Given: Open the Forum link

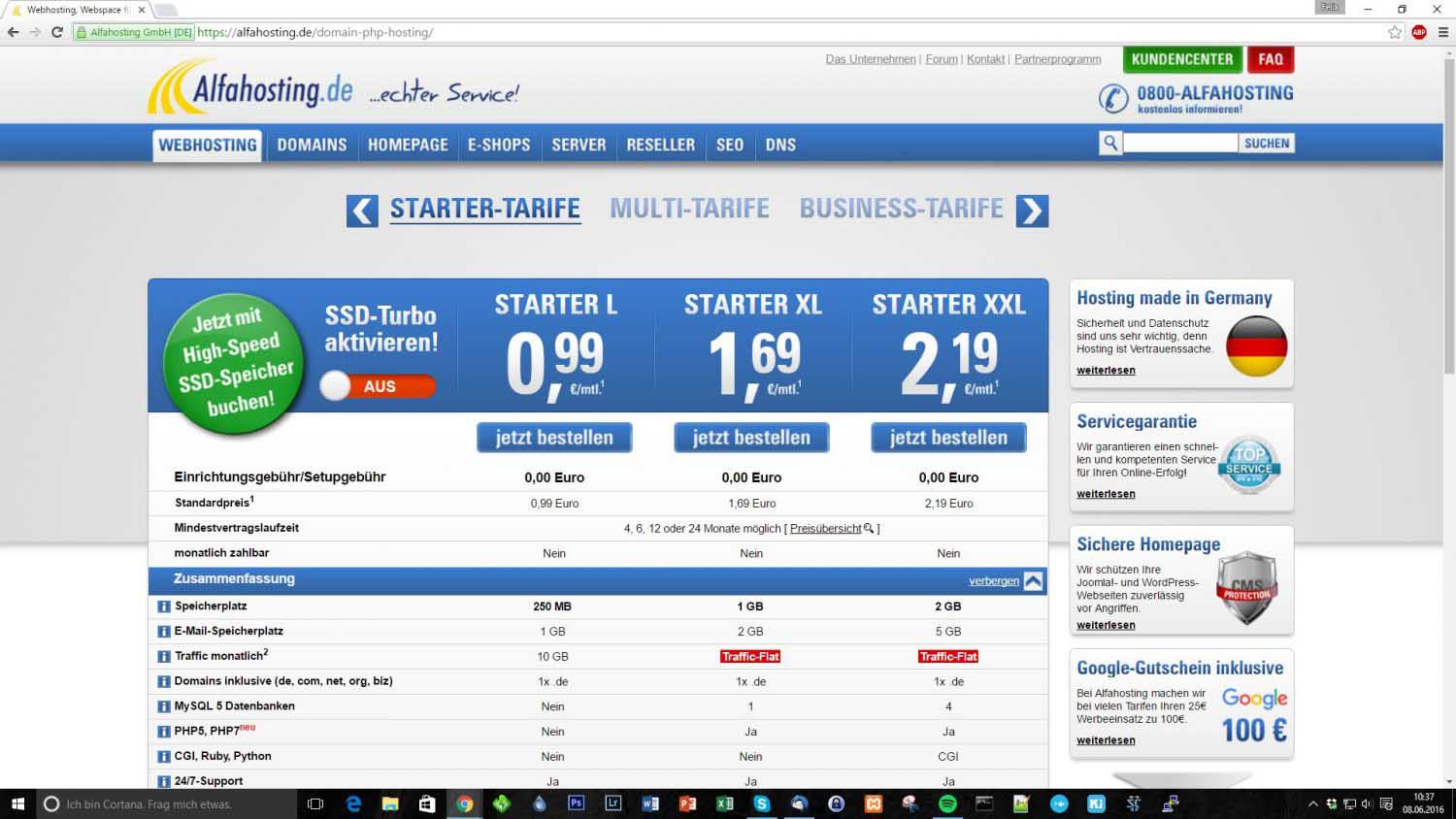Looking at the screenshot, I should [942, 59].
